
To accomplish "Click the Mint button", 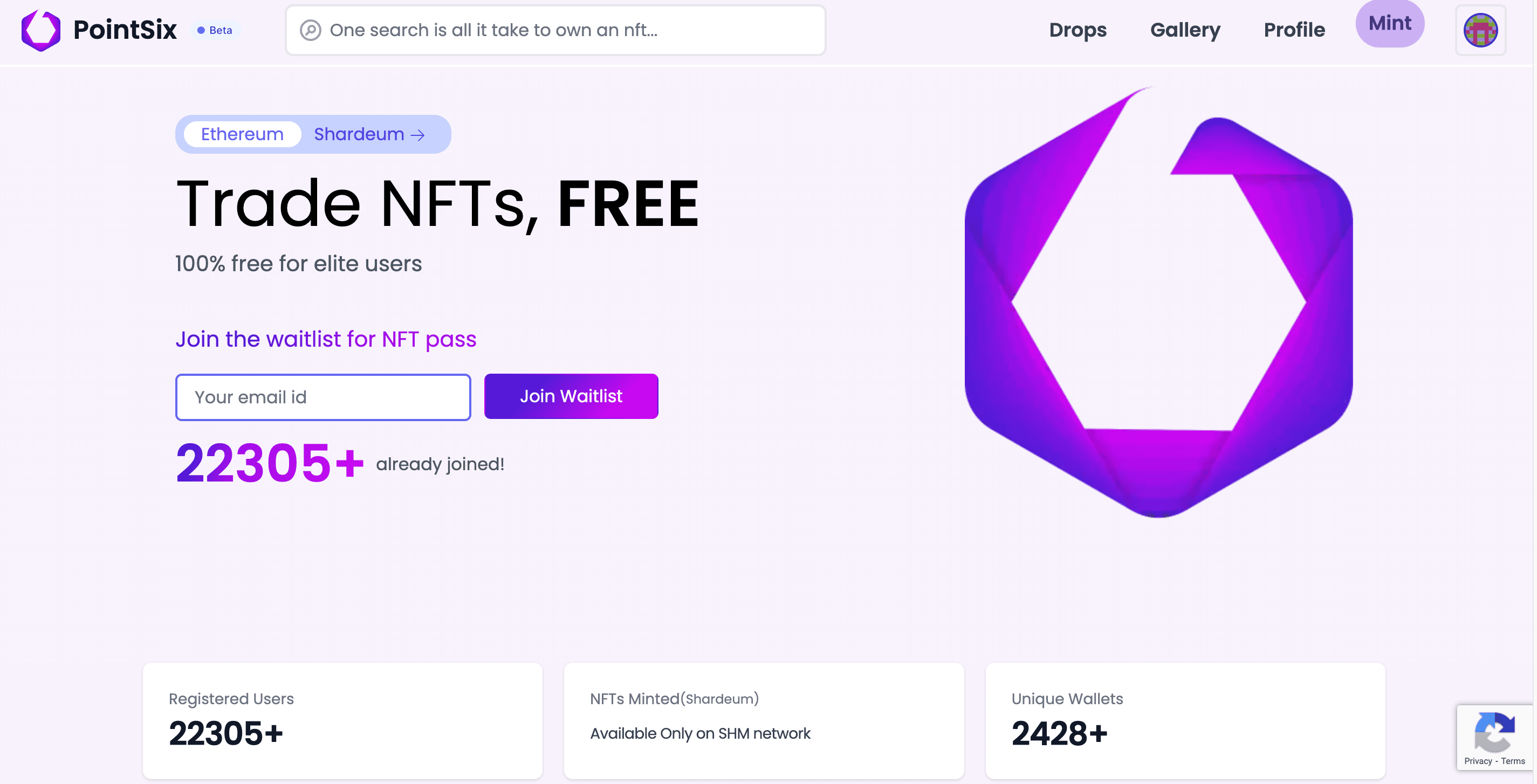I will click(1390, 23).
